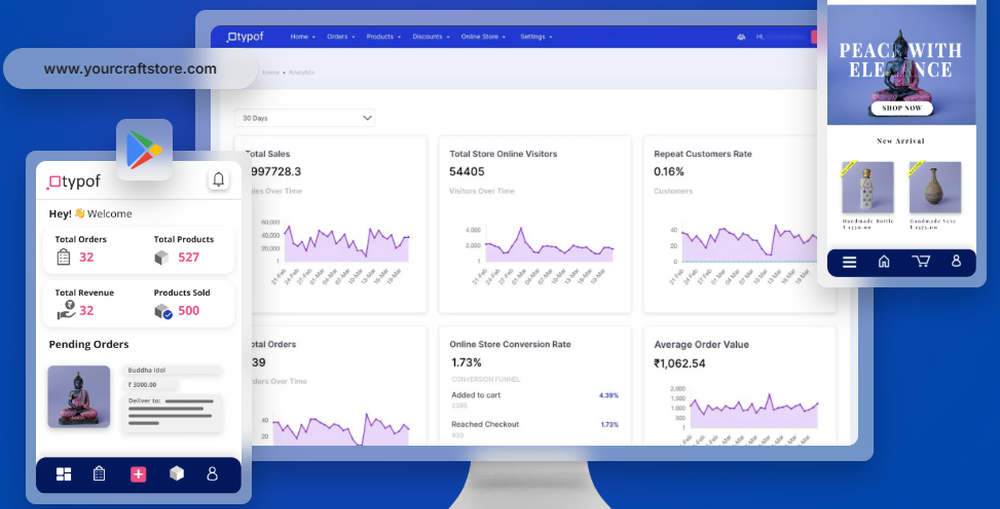The height and width of the screenshot is (509, 1000).
Task: Click the Buddha banner image in storefront
Action: (901, 65)
